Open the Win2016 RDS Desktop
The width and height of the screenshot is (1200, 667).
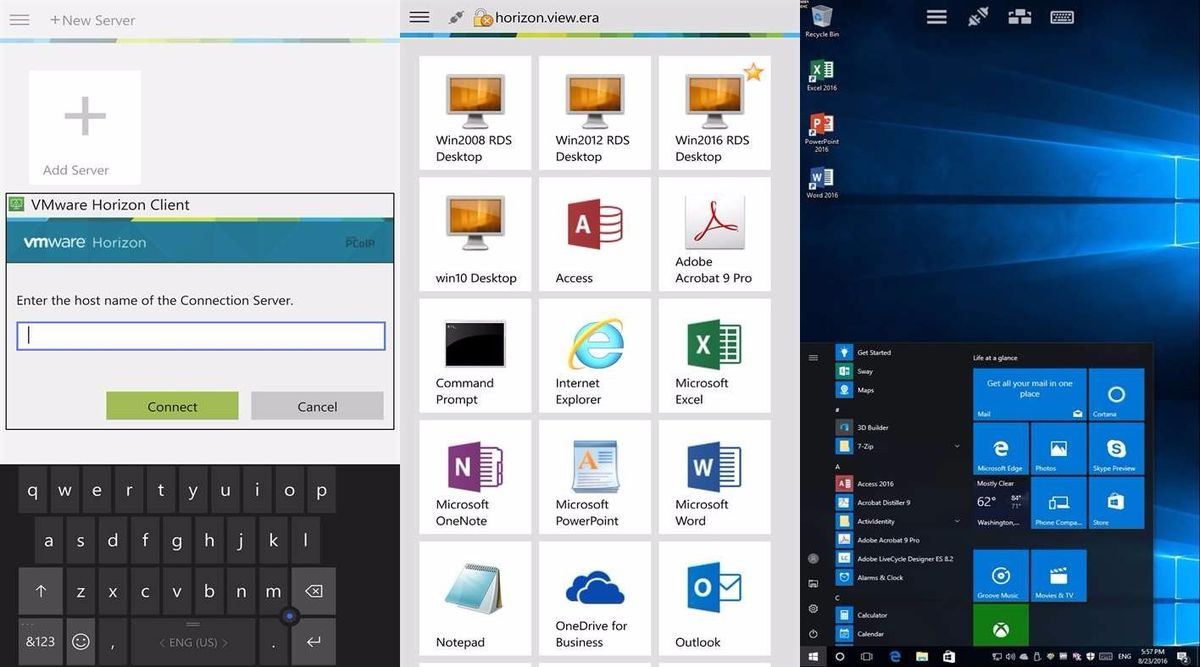(714, 110)
